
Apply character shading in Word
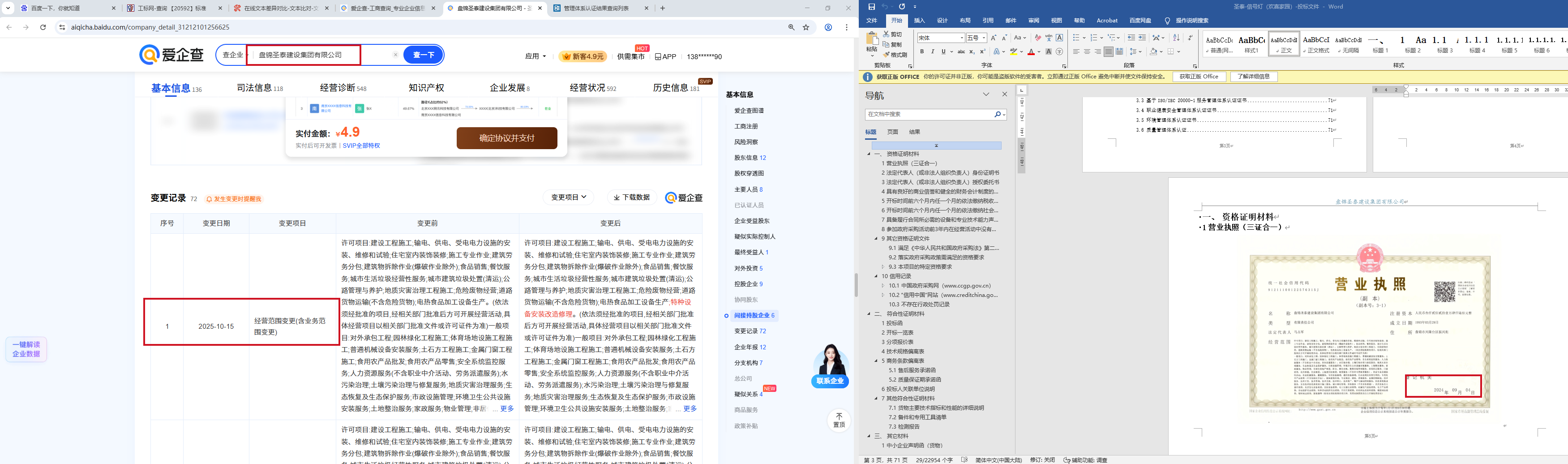coord(1049,52)
